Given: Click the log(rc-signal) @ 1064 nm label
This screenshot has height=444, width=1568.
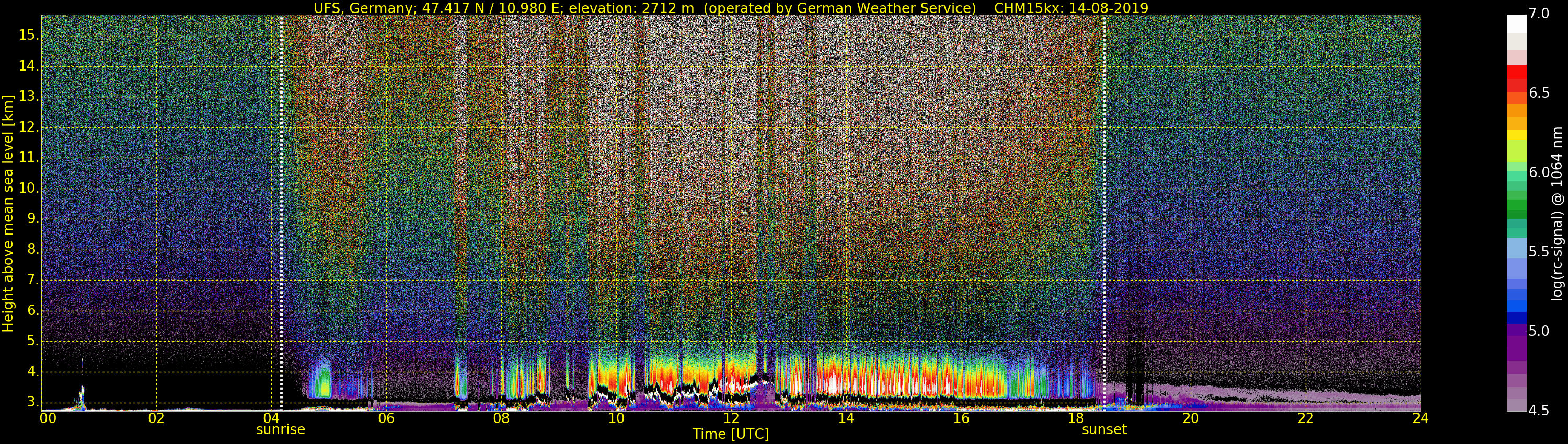Looking at the screenshot, I should [1557, 213].
